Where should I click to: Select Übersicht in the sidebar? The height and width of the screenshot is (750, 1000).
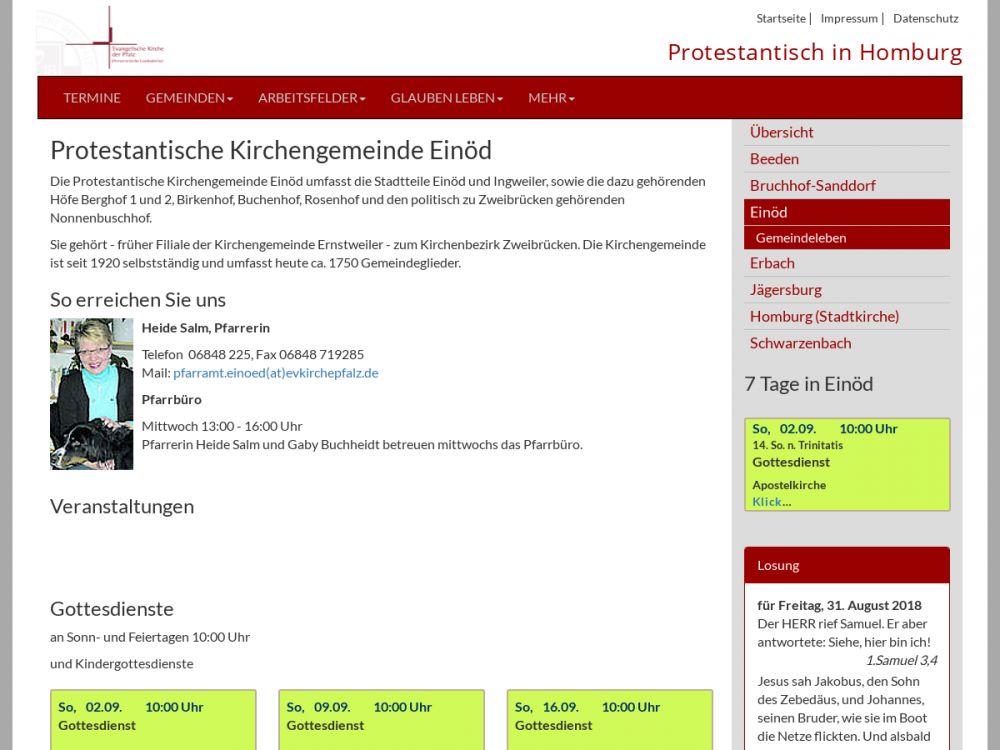pyautogui.click(x=782, y=132)
